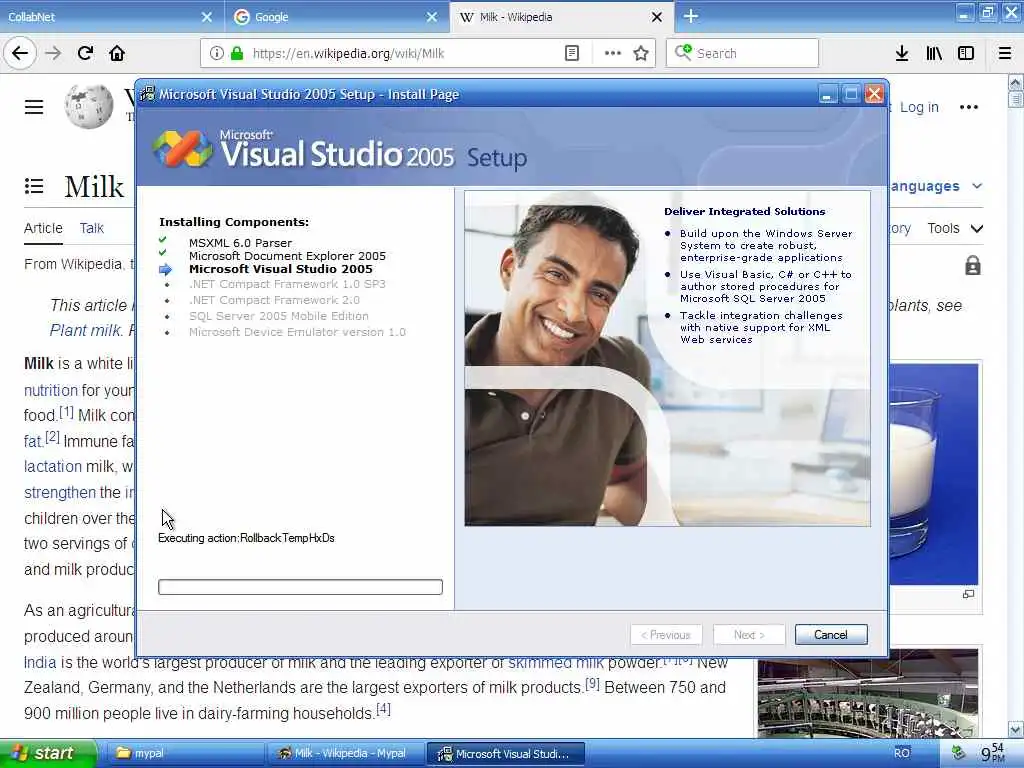Open the Windows start menu
This screenshot has width=1024, height=768.
(47, 753)
